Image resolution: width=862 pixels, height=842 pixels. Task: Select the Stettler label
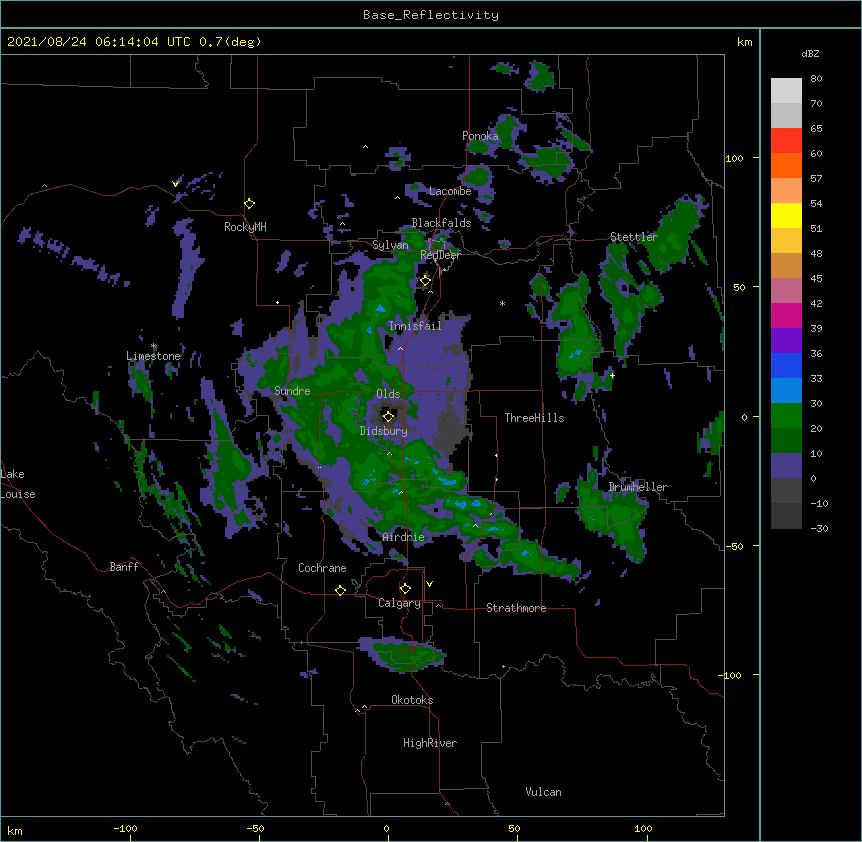pos(634,237)
